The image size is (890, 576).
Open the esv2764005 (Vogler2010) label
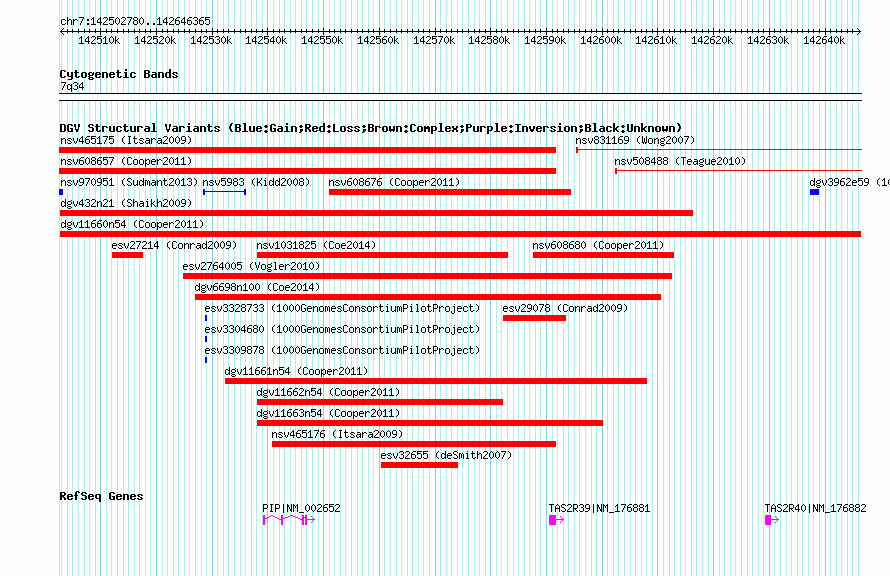[x=251, y=266]
